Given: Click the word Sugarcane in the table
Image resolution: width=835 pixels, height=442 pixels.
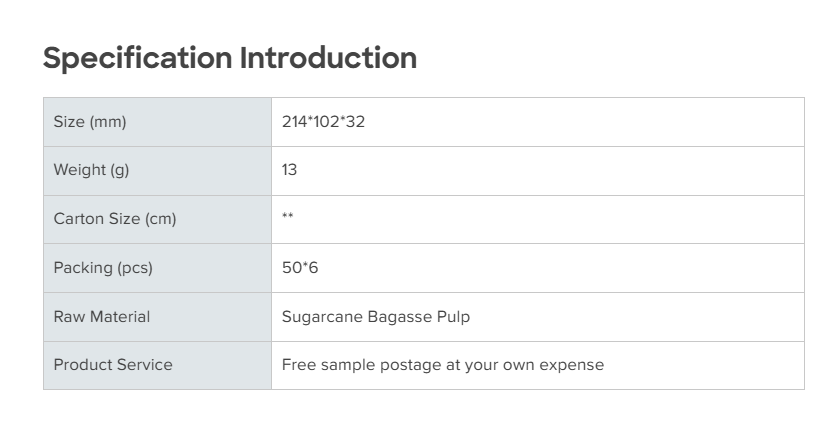Looking at the screenshot, I should point(318,317).
